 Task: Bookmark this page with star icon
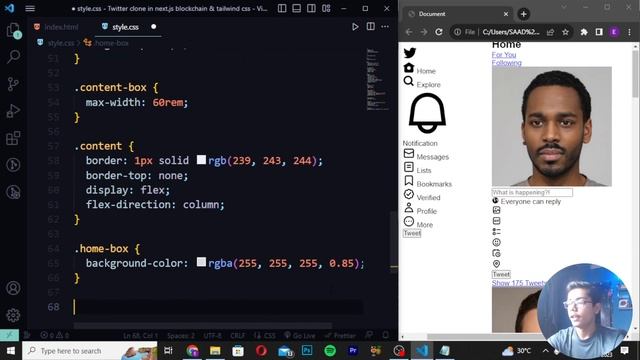coord(565,32)
